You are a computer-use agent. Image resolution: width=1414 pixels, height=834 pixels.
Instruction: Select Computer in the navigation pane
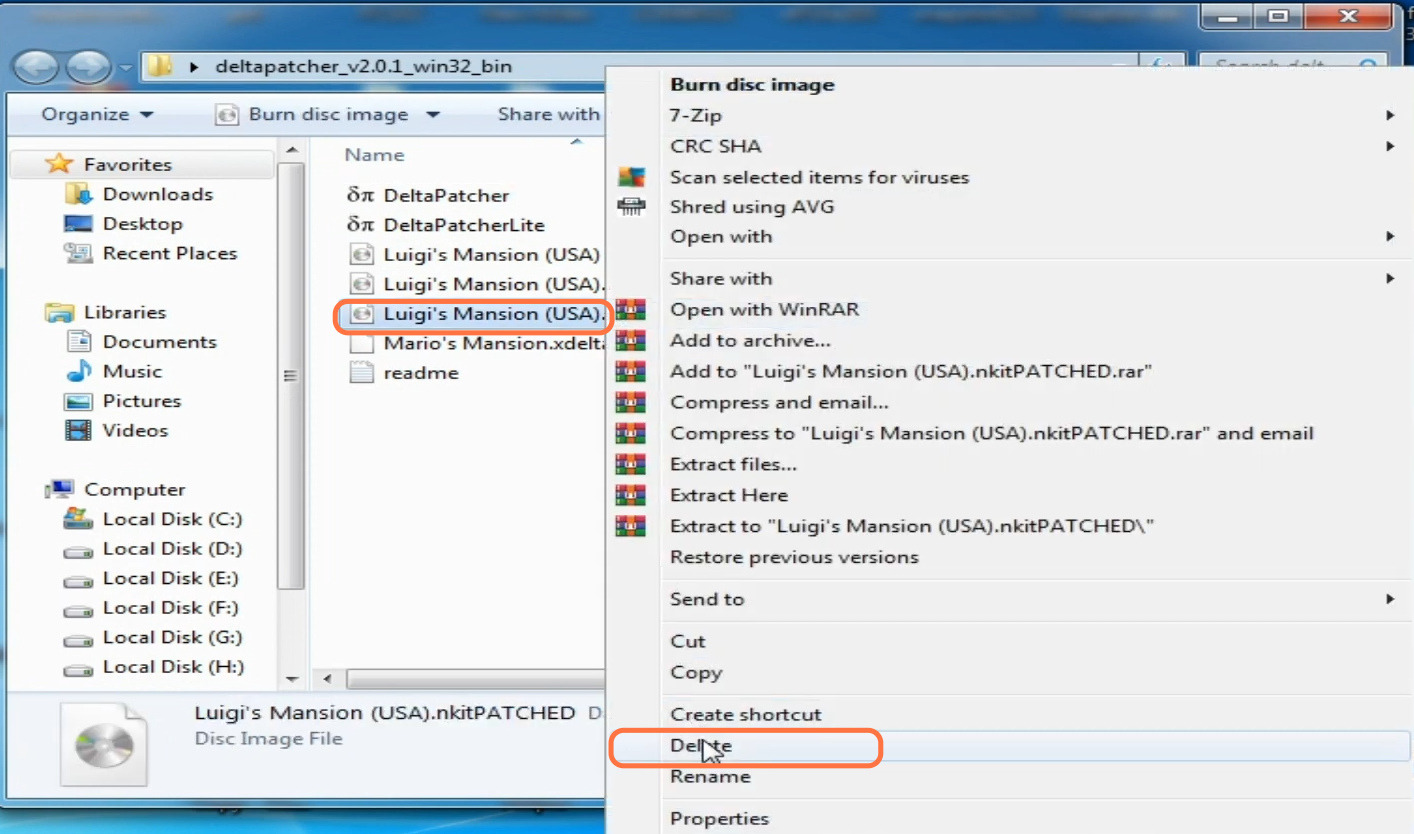pos(135,490)
